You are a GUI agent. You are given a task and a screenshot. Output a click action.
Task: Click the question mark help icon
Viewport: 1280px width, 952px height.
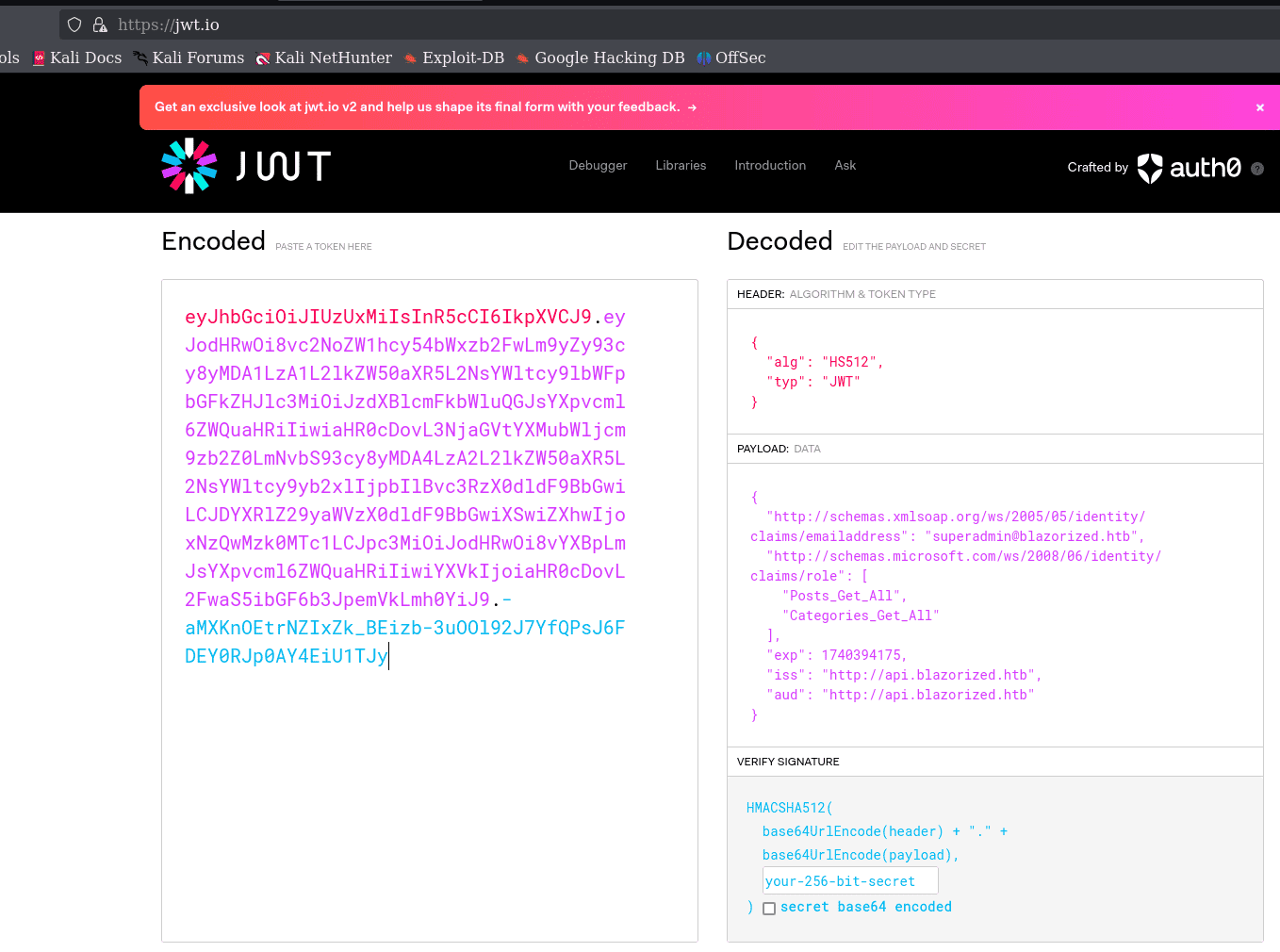click(x=1257, y=169)
